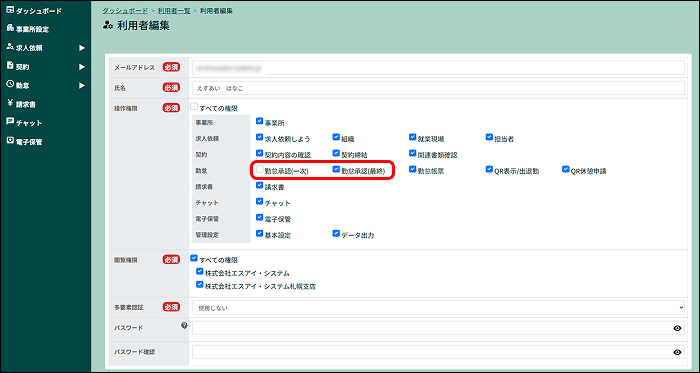
Task: Uncheck the 請求書 permission checkbox
Action: [259, 185]
